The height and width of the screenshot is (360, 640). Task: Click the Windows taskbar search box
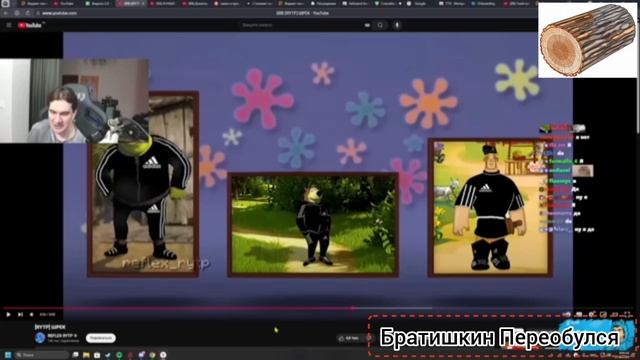[x=41, y=355]
